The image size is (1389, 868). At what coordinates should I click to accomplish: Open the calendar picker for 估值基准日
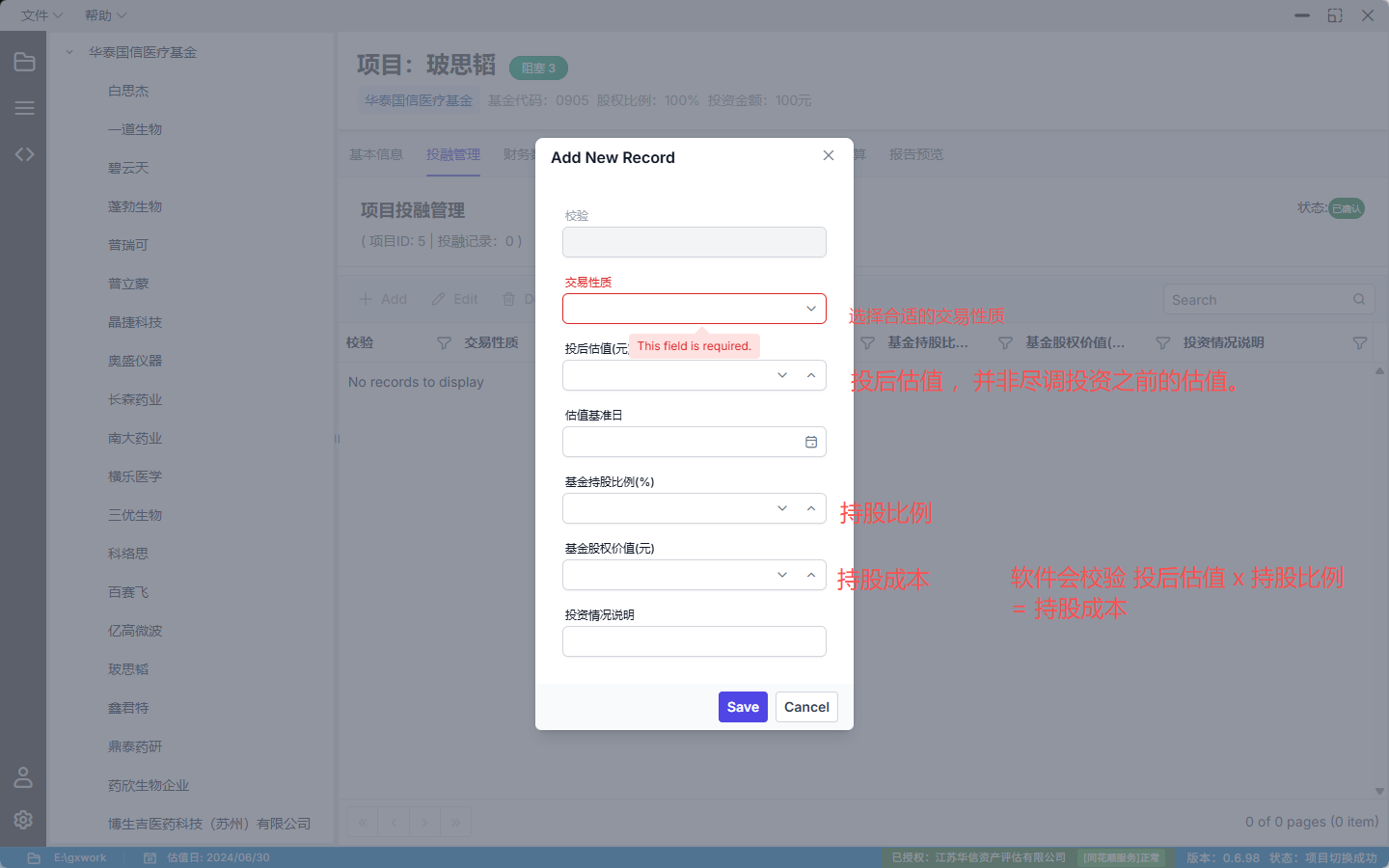click(811, 442)
